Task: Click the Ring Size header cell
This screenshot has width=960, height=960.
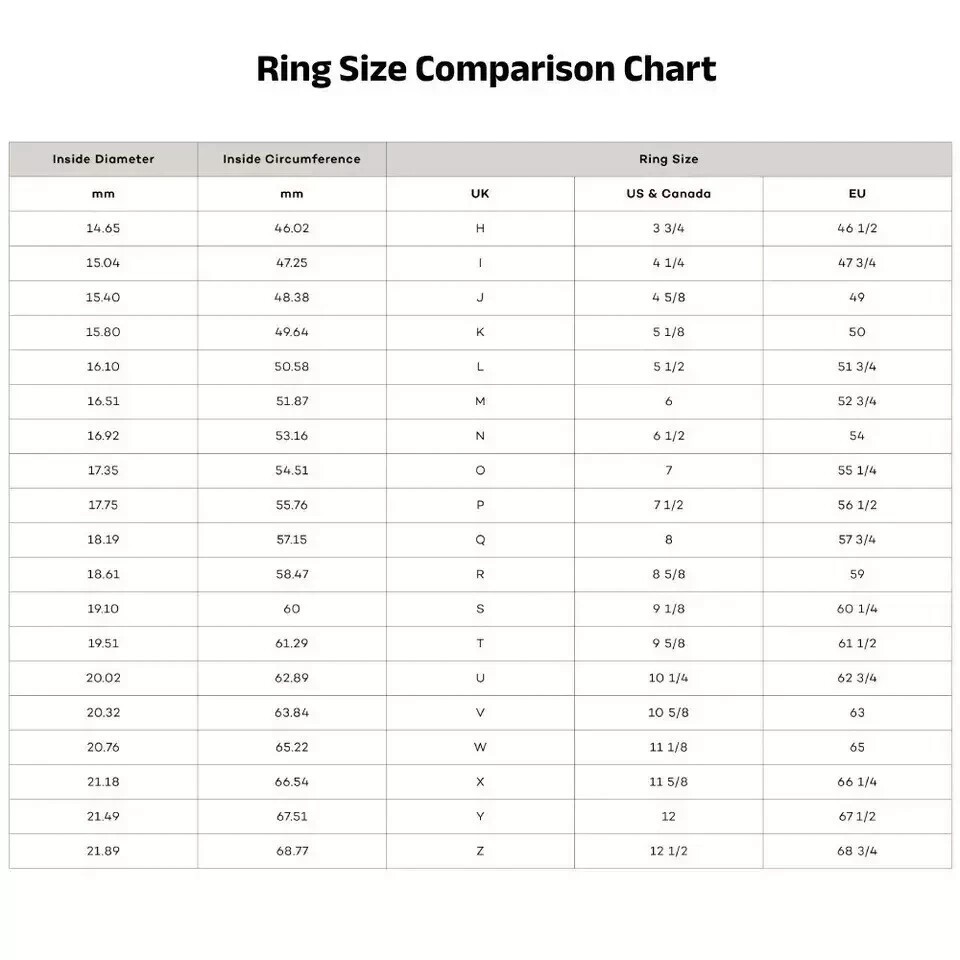Action: tap(669, 159)
